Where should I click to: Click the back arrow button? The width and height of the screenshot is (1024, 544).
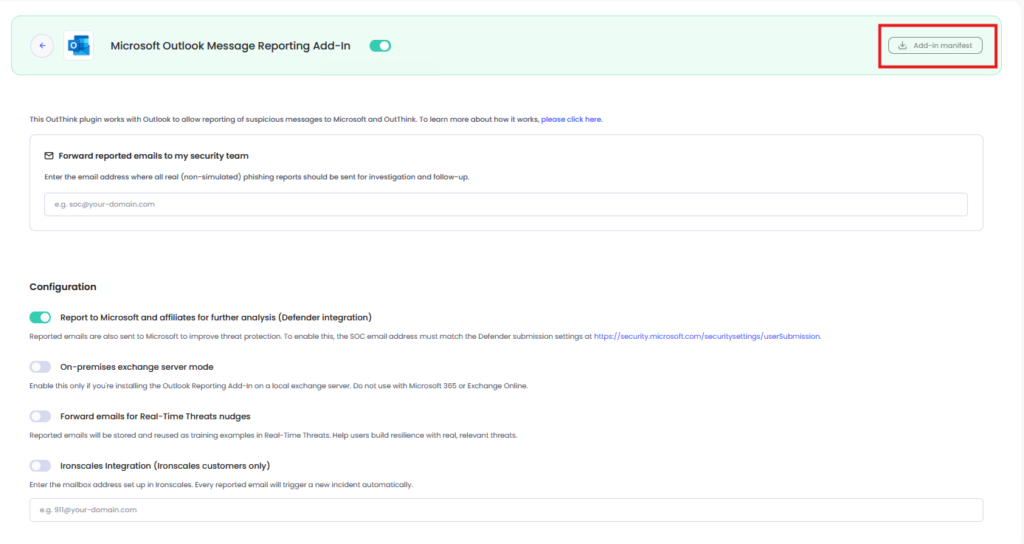pos(42,46)
